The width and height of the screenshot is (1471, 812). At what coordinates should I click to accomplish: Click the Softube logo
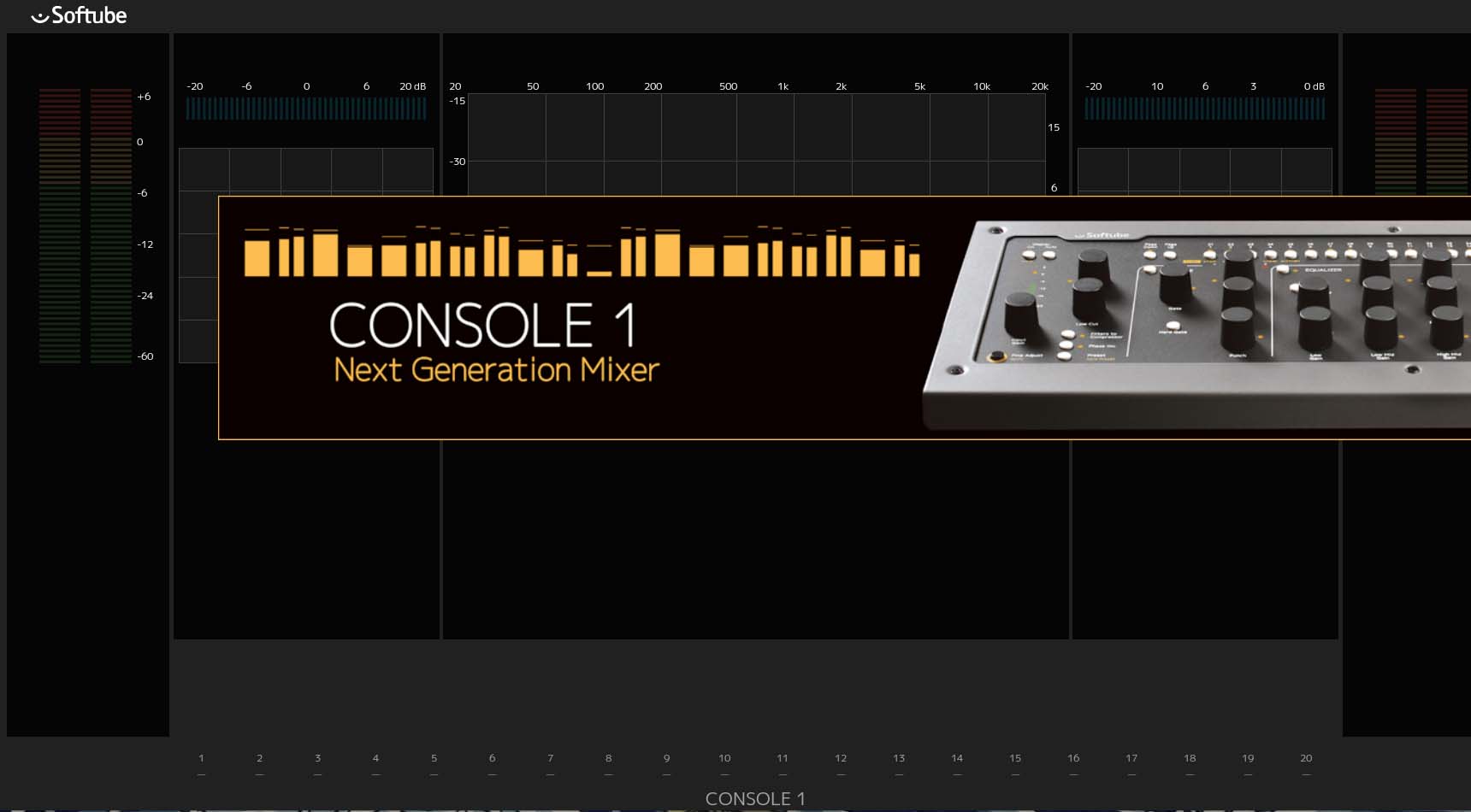pos(79,15)
